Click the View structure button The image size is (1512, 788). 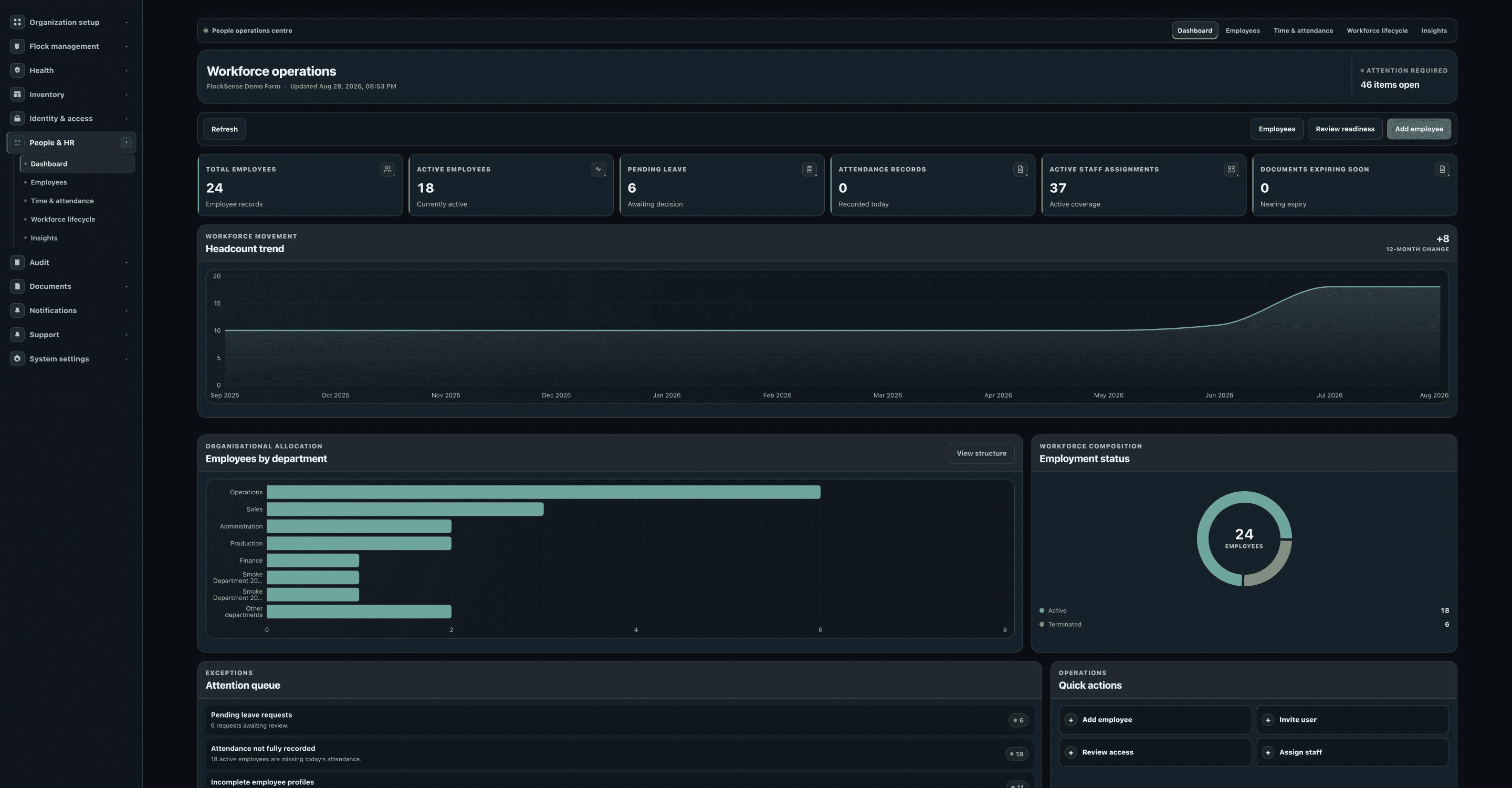[981, 453]
